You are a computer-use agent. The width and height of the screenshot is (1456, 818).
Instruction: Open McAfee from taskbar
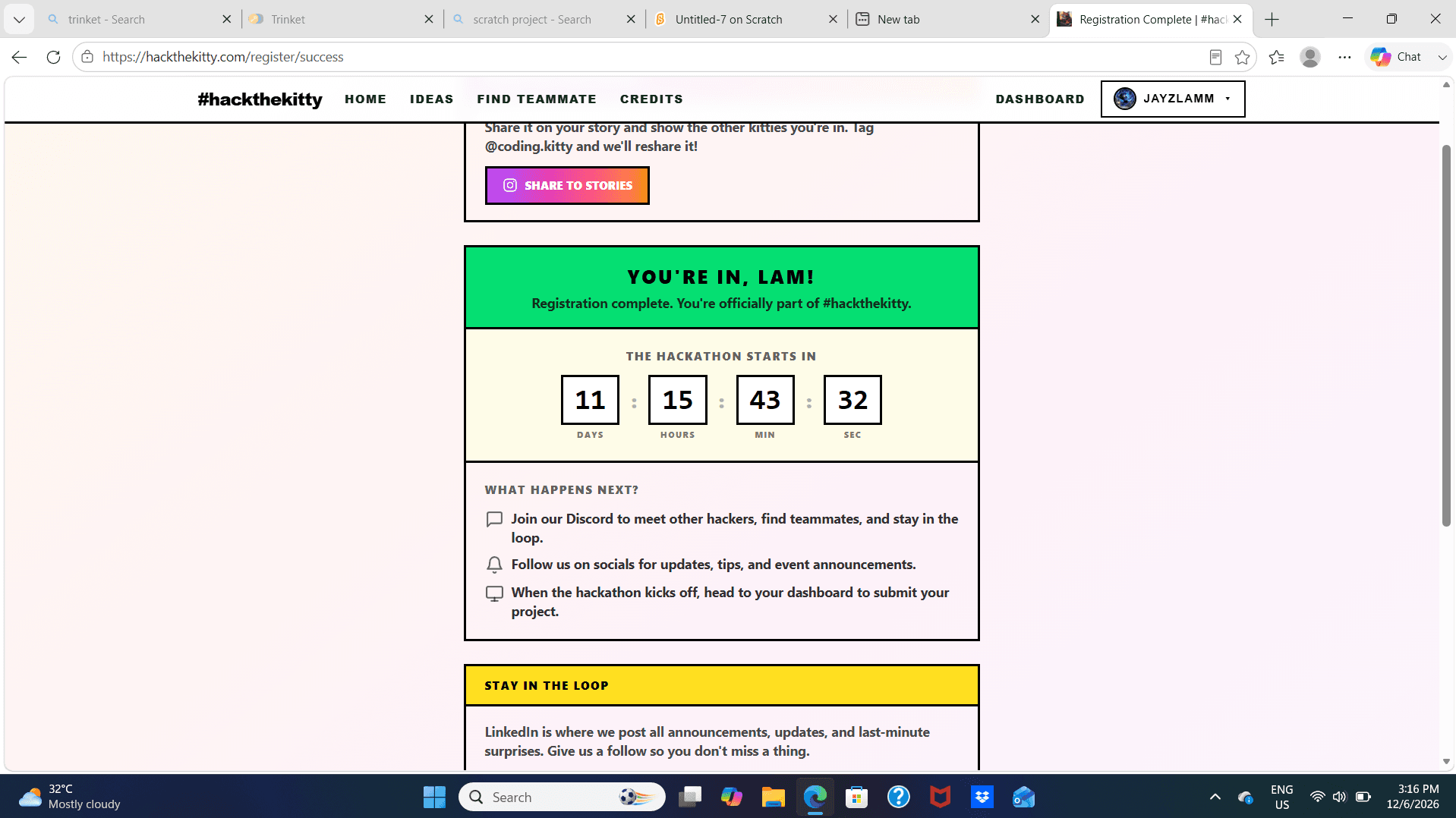tap(941, 797)
